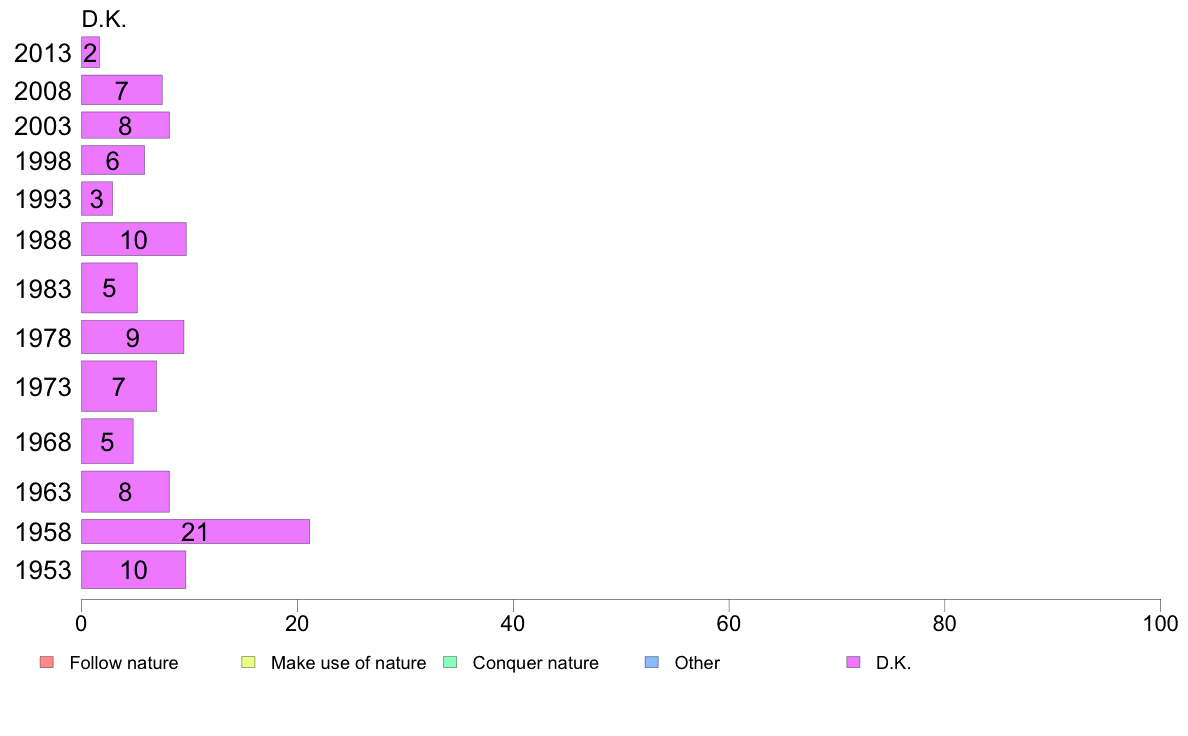Click the 2008 year axis label
This screenshot has height=736, width=1188.
43,90
